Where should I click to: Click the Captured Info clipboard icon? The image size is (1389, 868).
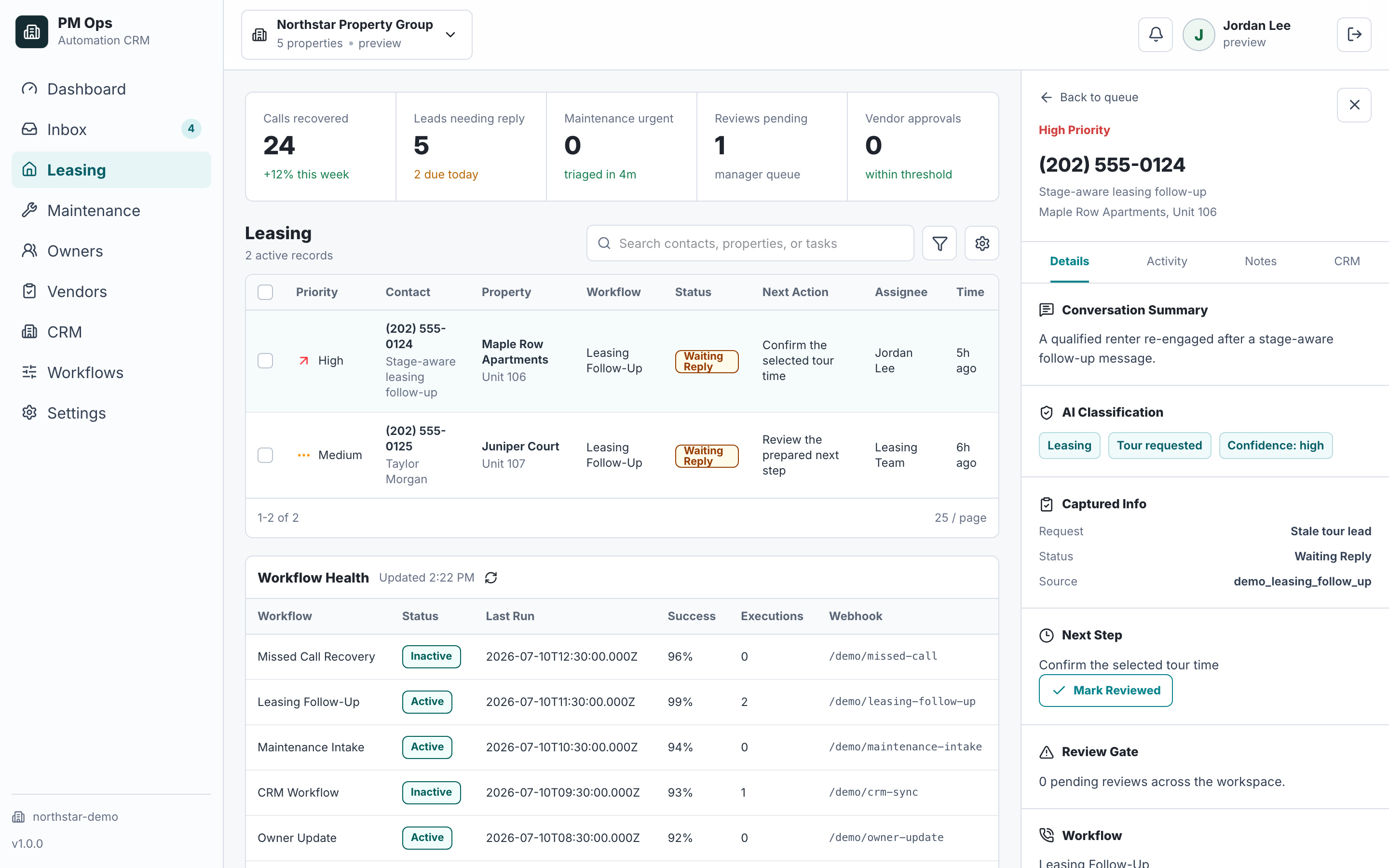1047,504
